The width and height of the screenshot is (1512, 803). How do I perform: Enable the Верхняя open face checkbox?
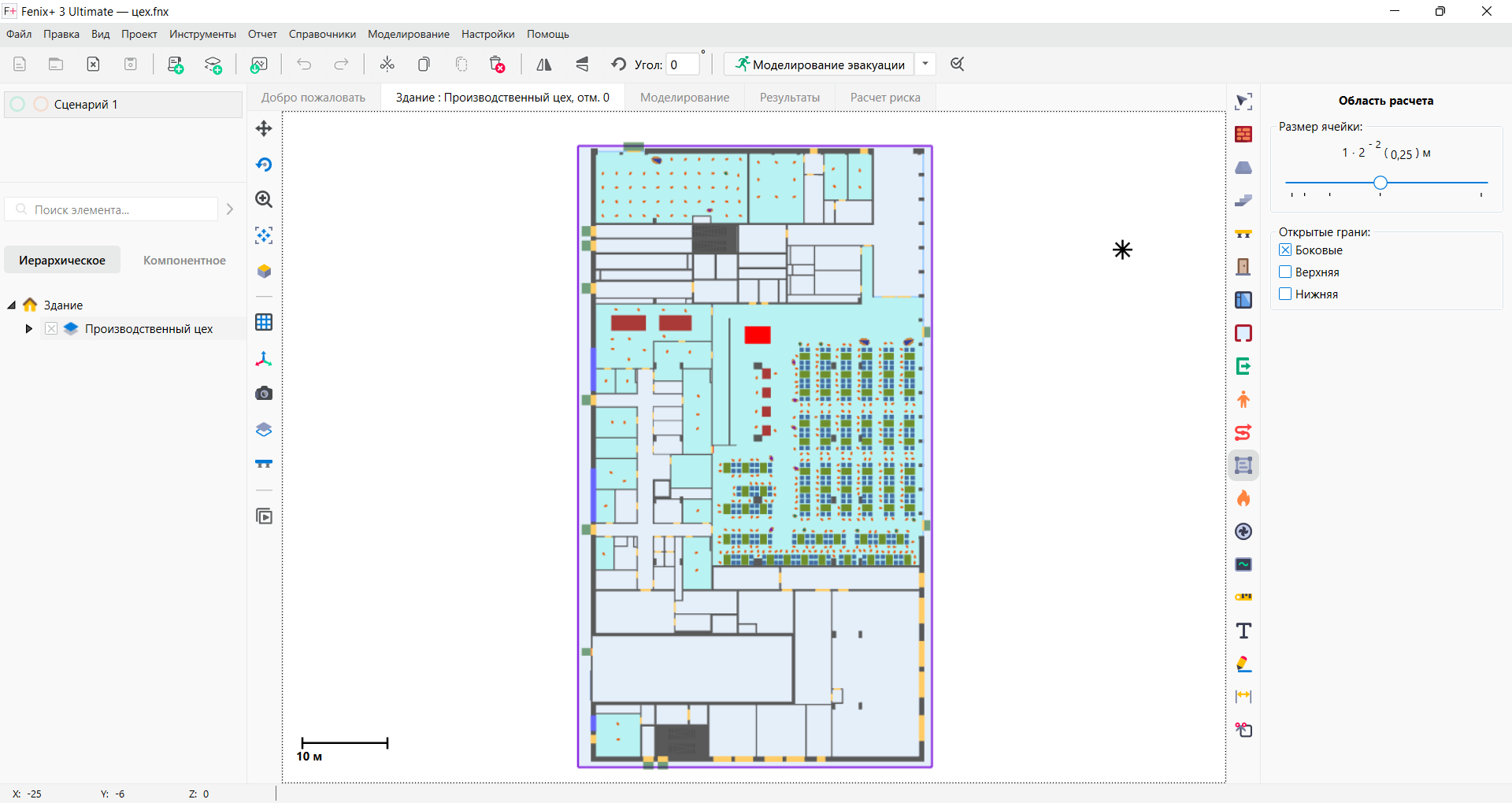(1285, 272)
